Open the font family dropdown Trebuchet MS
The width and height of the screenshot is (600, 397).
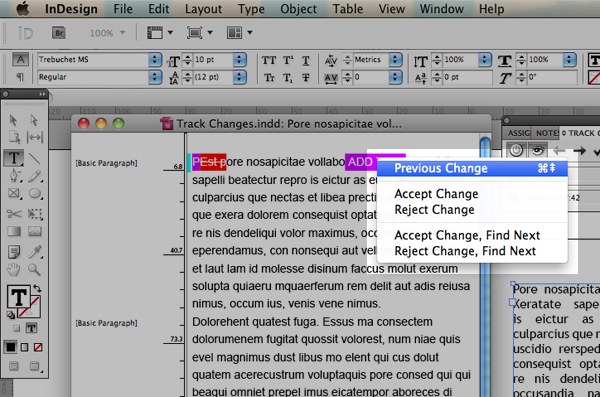pyautogui.click(x=155, y=60)
